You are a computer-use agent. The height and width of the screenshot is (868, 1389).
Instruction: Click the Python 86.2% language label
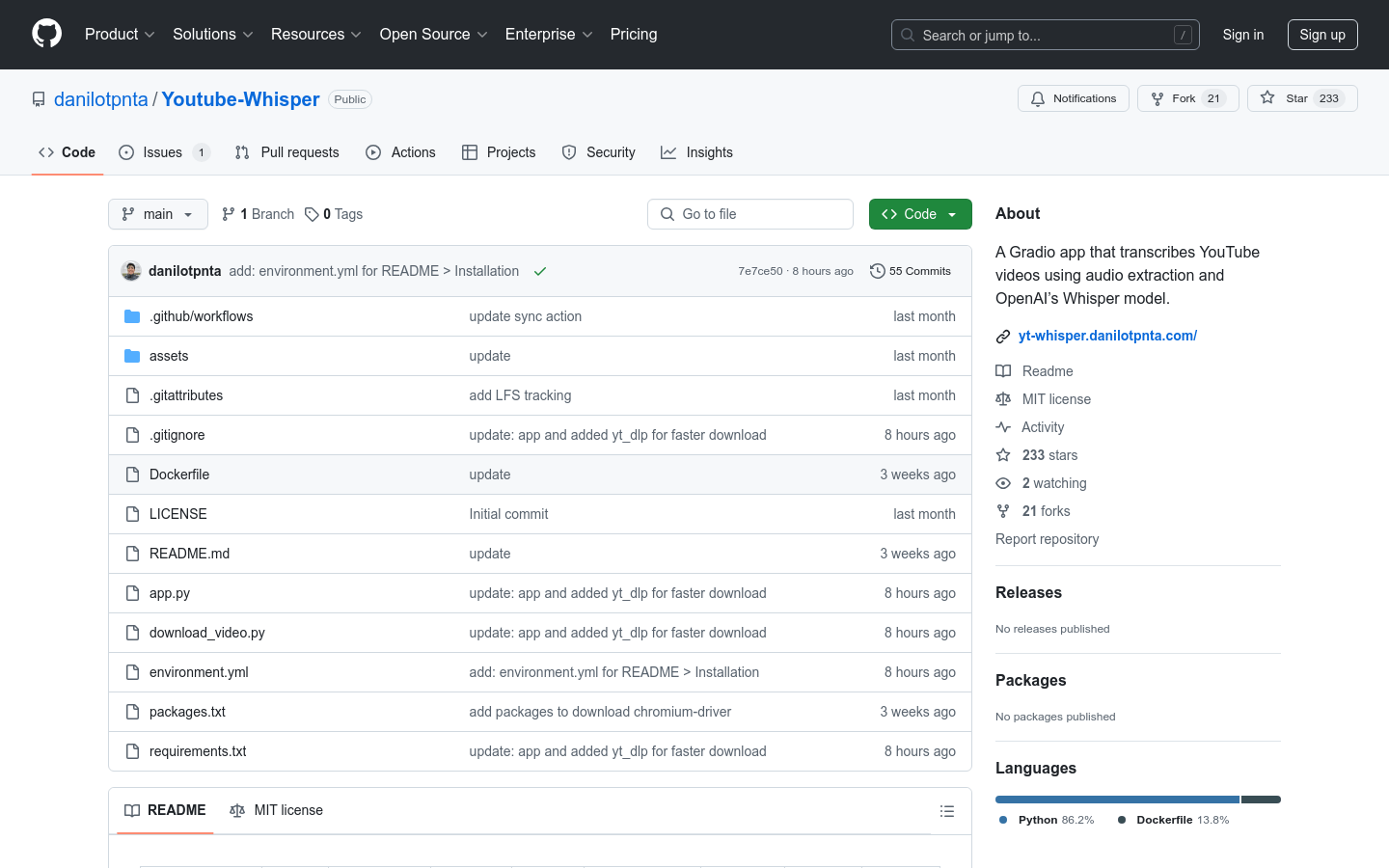[x=1048, y=820]
